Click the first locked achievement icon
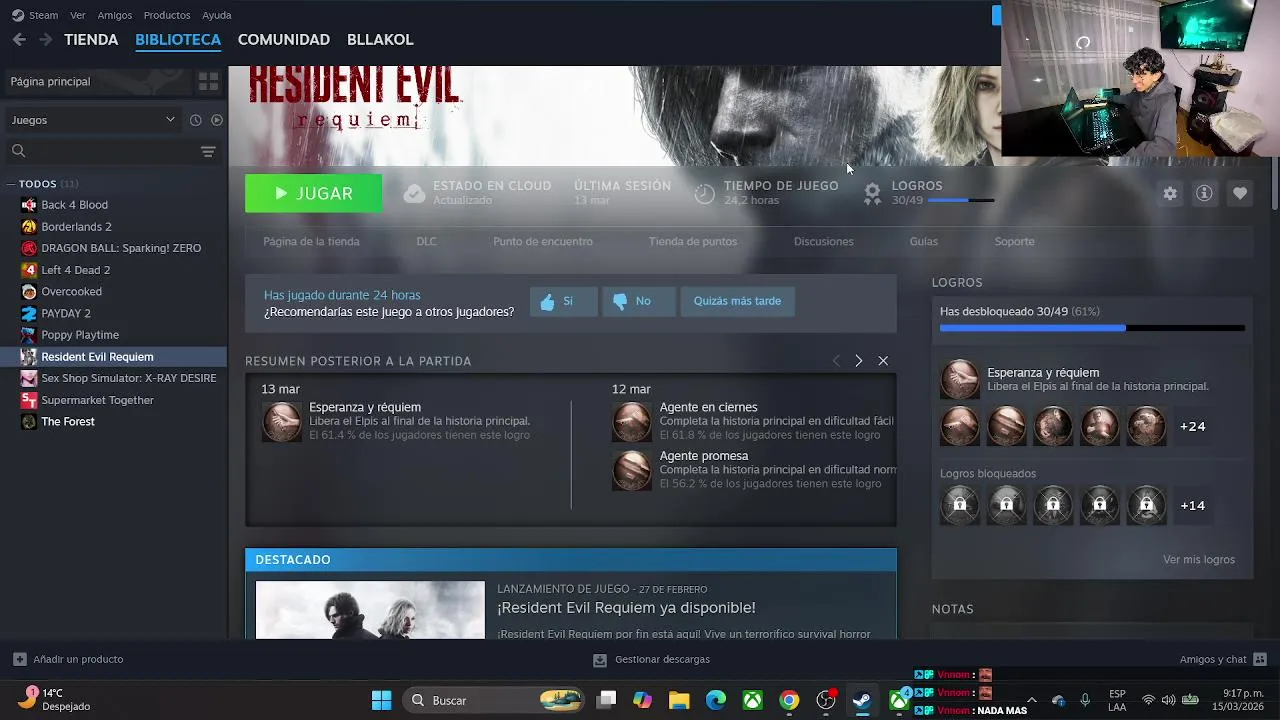Viewport: 1280px width, 720px height. tap(959, 505)
